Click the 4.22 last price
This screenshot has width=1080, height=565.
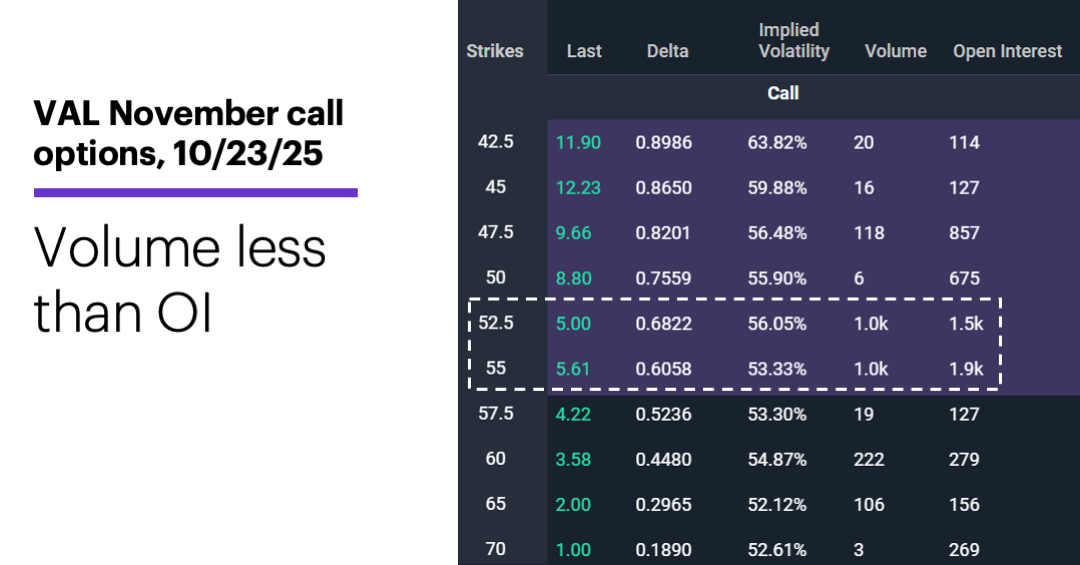(x=573, y=414)
